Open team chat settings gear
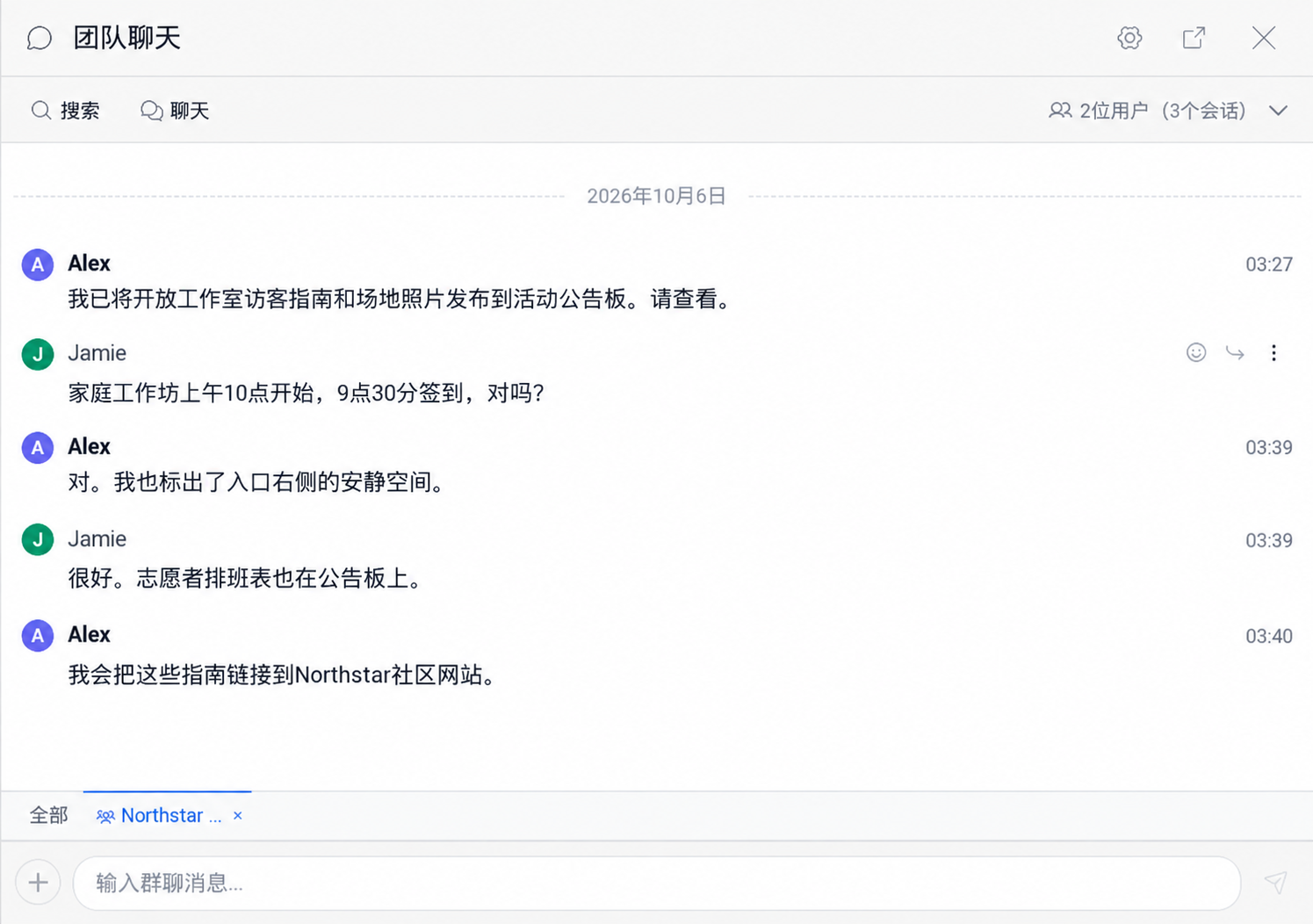This screenshot has height=924, width=1313. 1129,38
